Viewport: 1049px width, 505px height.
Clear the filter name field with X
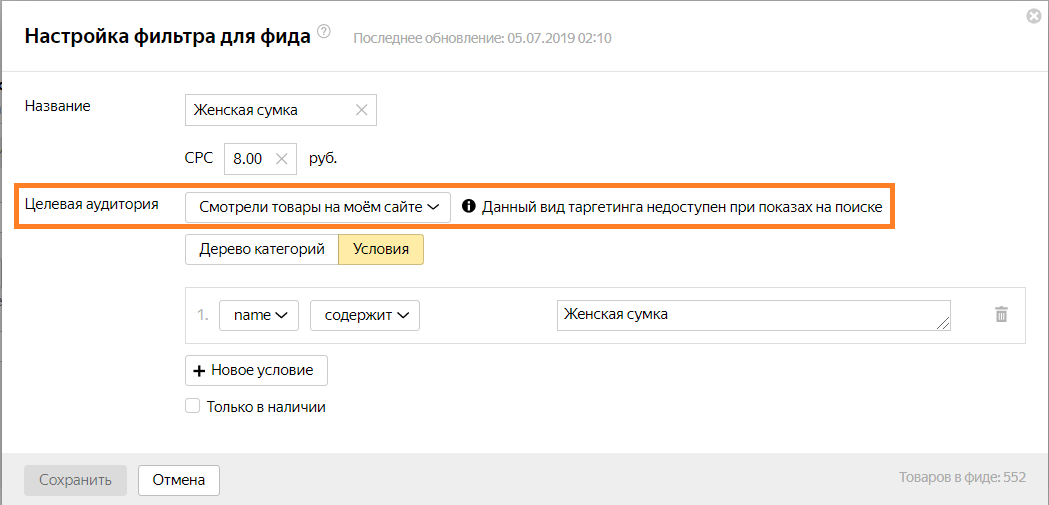[361, 110]
